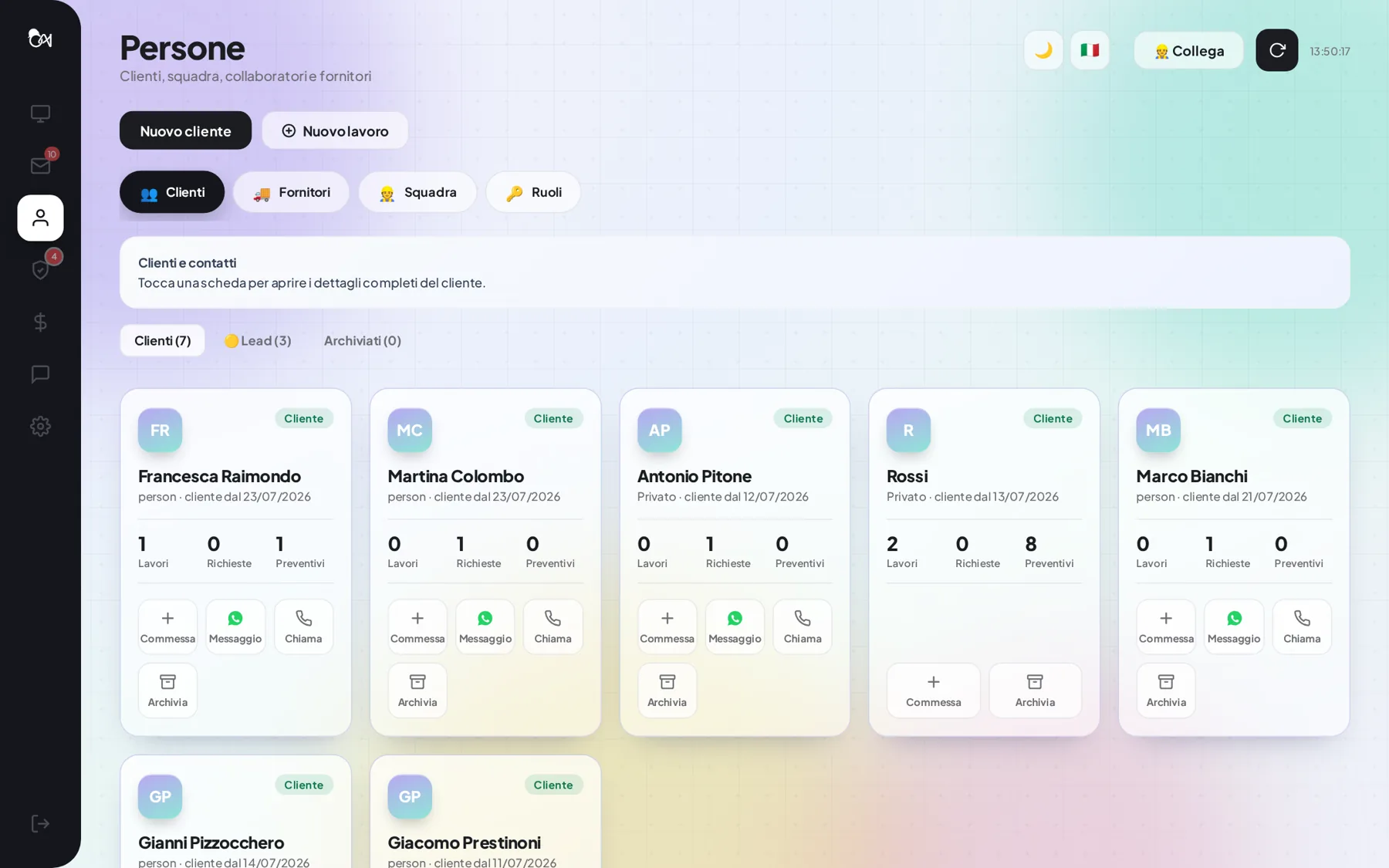Select the Persone person icon in sidebar
The width and height of the screenshot is (1389, 868).
coord(40,218)
